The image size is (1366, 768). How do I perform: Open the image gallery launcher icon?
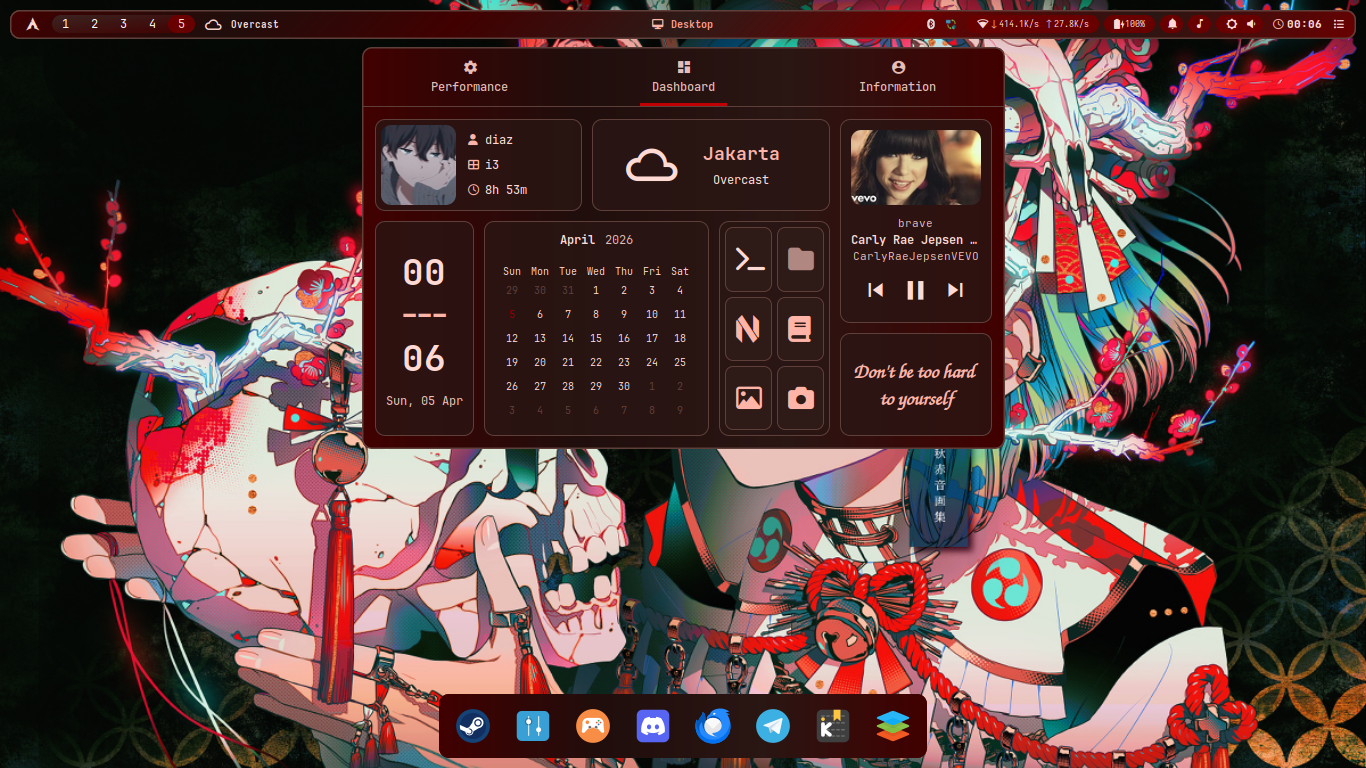[x=749, y=398]
